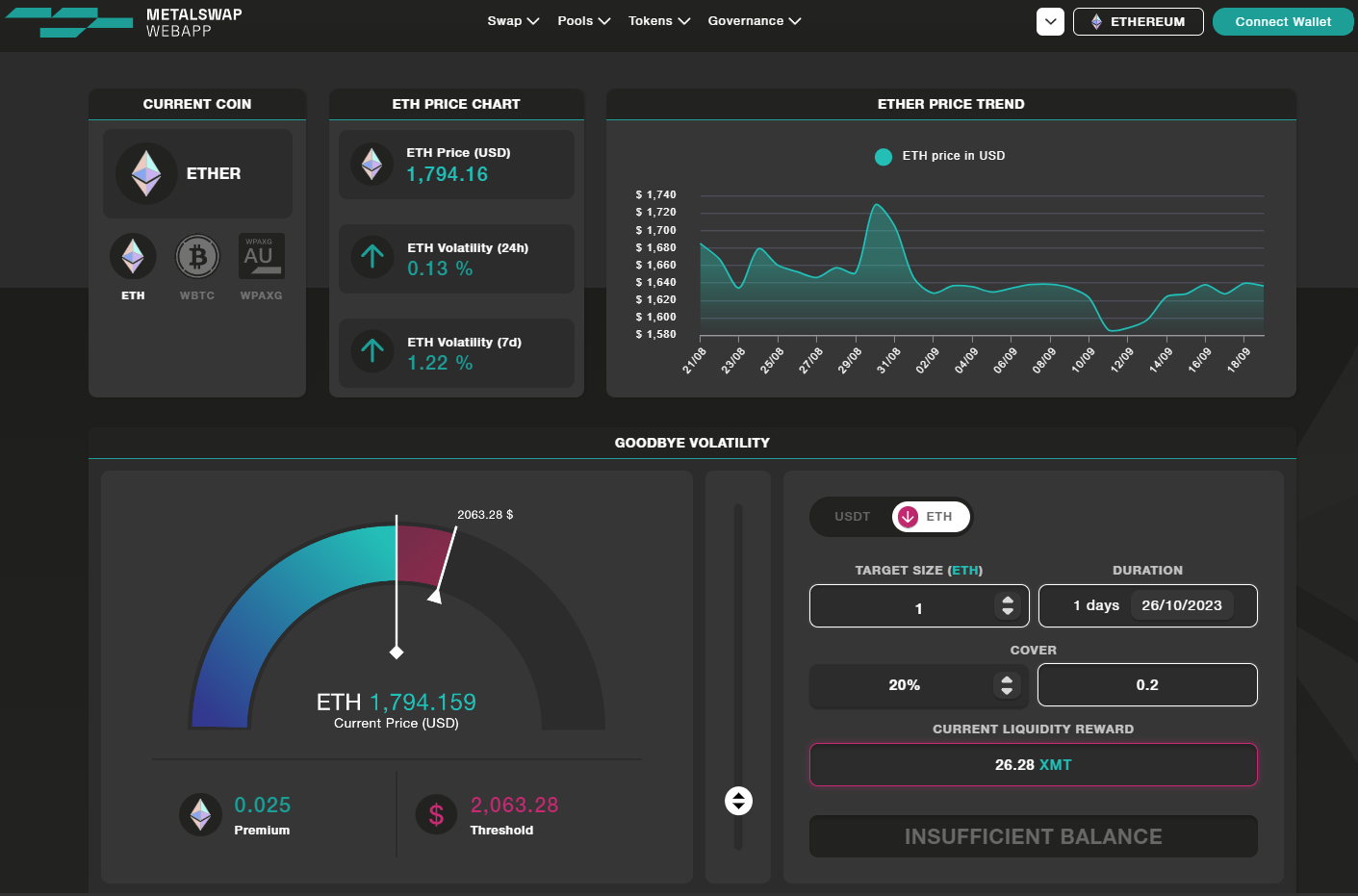
Task: Click the MetalSwap logo in the header
Action: pyautogui.click(x=123, y=22)
